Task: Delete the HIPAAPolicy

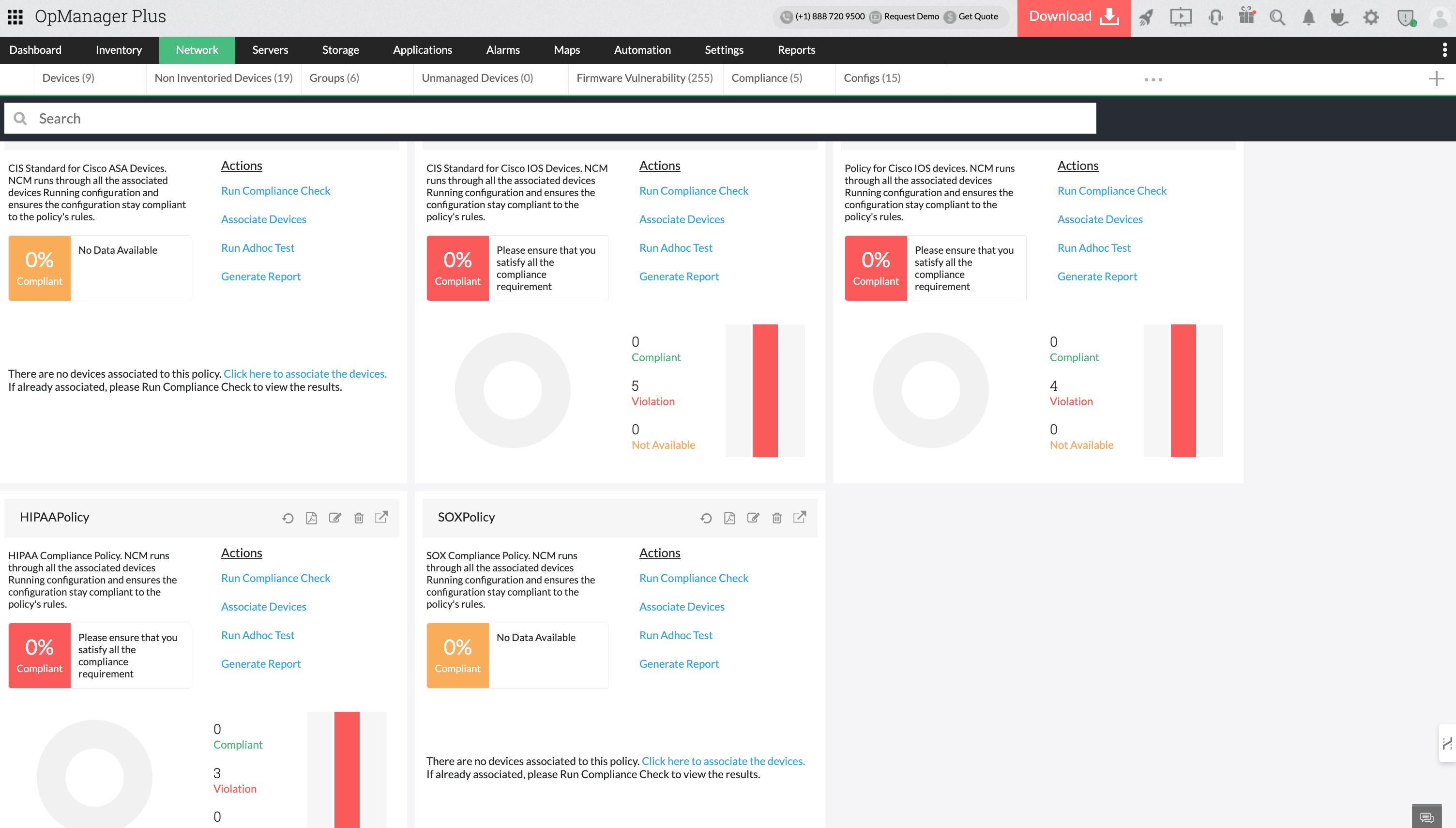Action: coord(359,518)
